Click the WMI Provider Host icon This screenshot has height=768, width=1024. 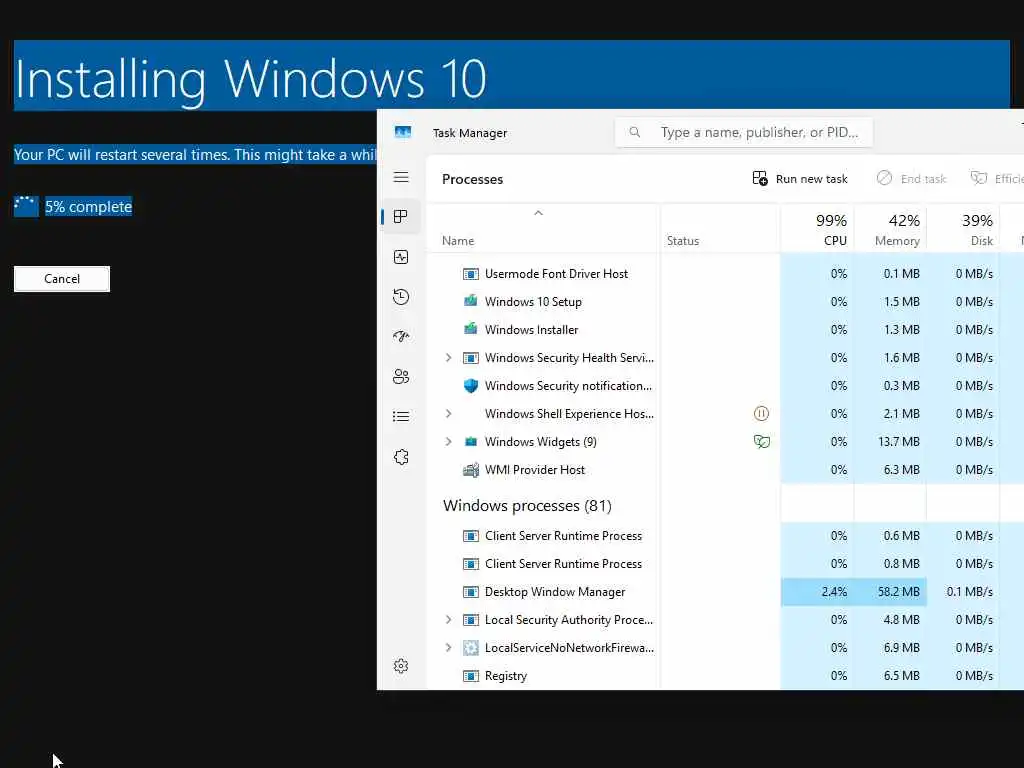pyautogui.click(x=470, y=470)
